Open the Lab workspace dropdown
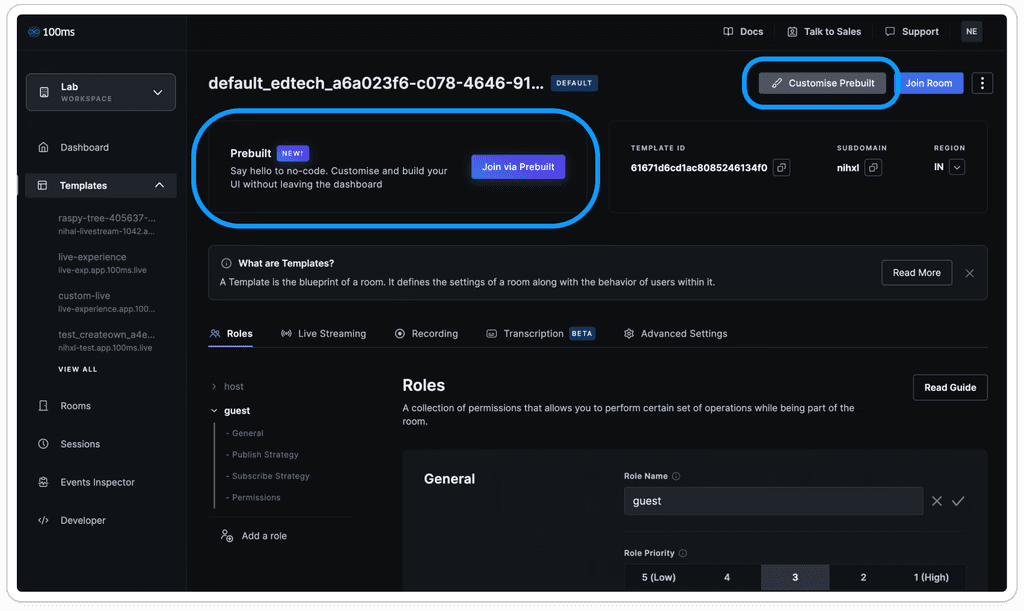 coord(101,92)
